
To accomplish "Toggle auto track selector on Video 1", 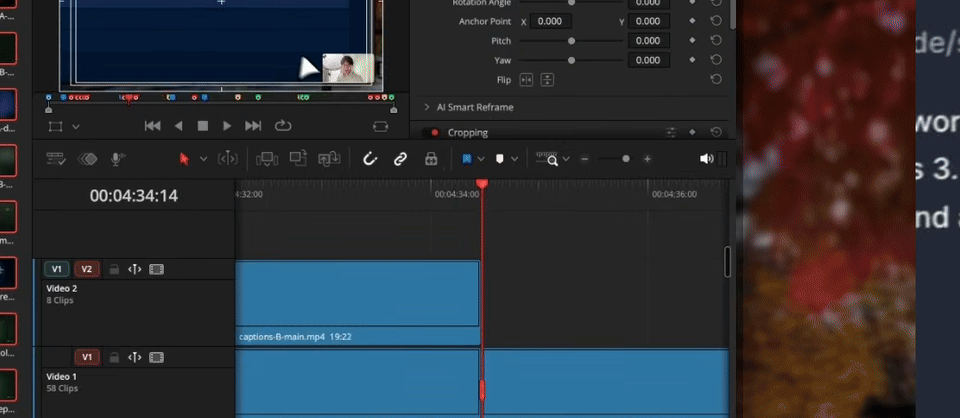I will tap(135, 357).
